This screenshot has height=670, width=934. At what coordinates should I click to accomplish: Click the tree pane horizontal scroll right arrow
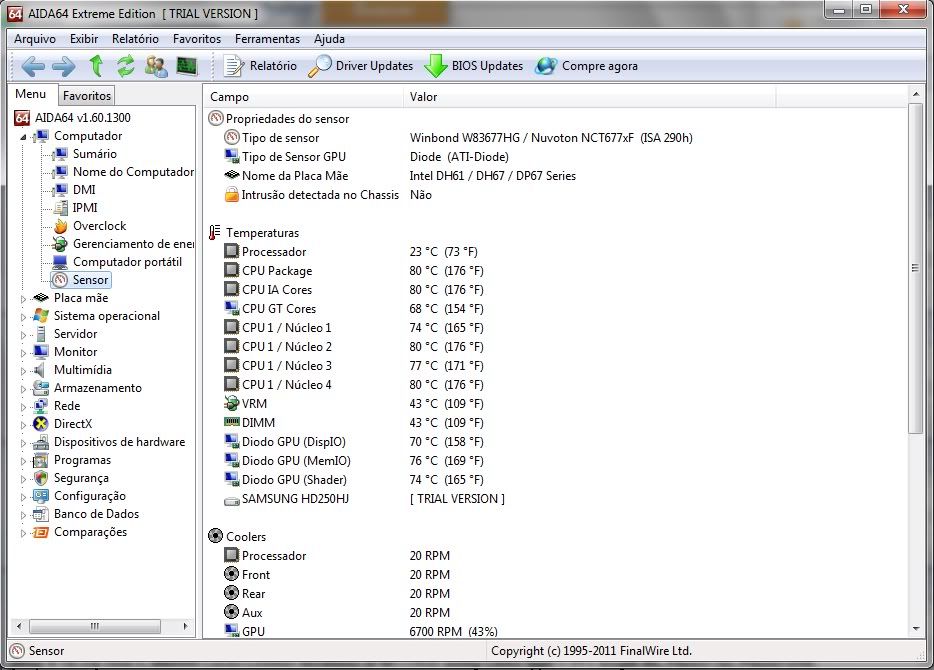tap(185, 626)
